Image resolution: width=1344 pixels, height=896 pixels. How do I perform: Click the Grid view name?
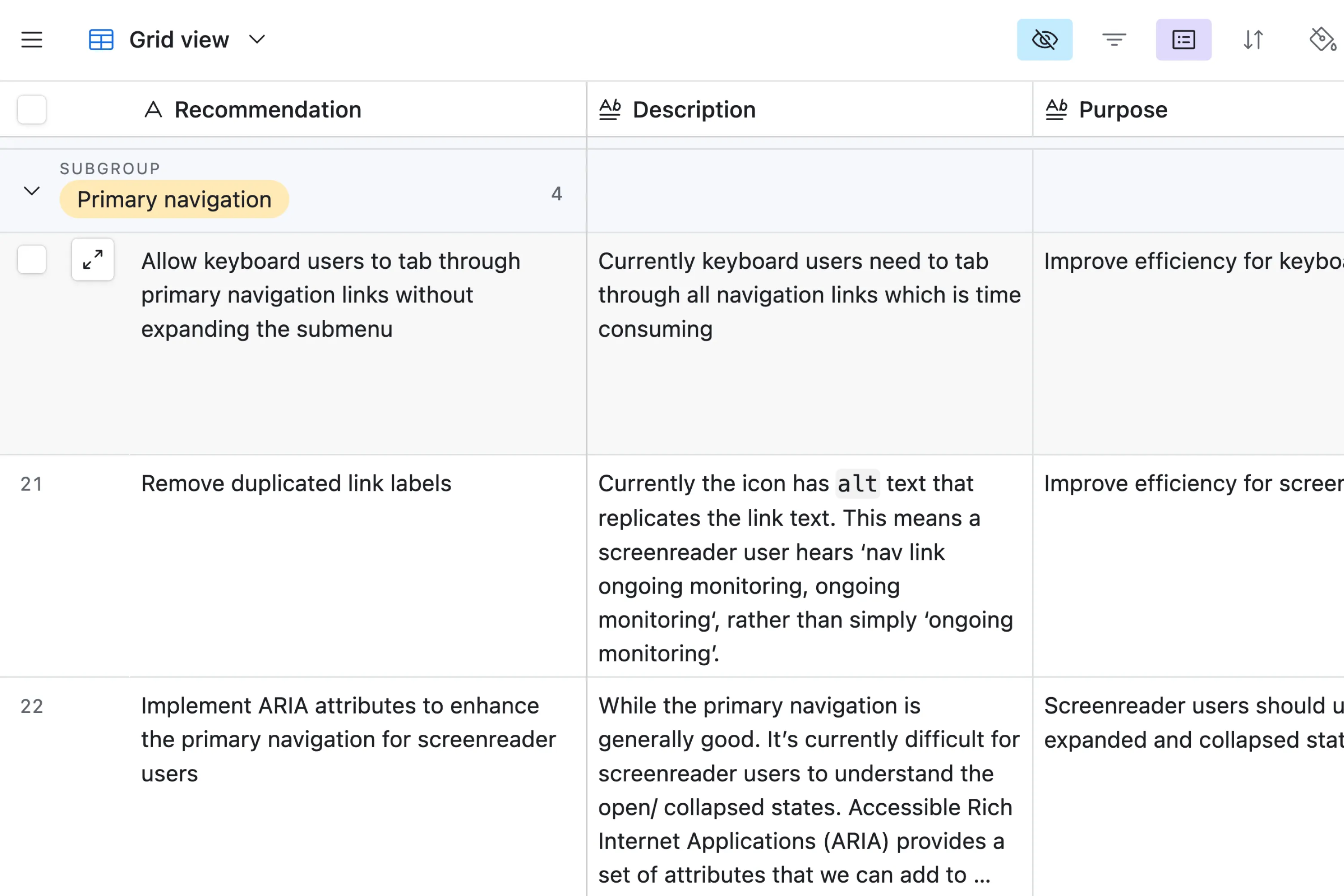click(x=179, y=40)
